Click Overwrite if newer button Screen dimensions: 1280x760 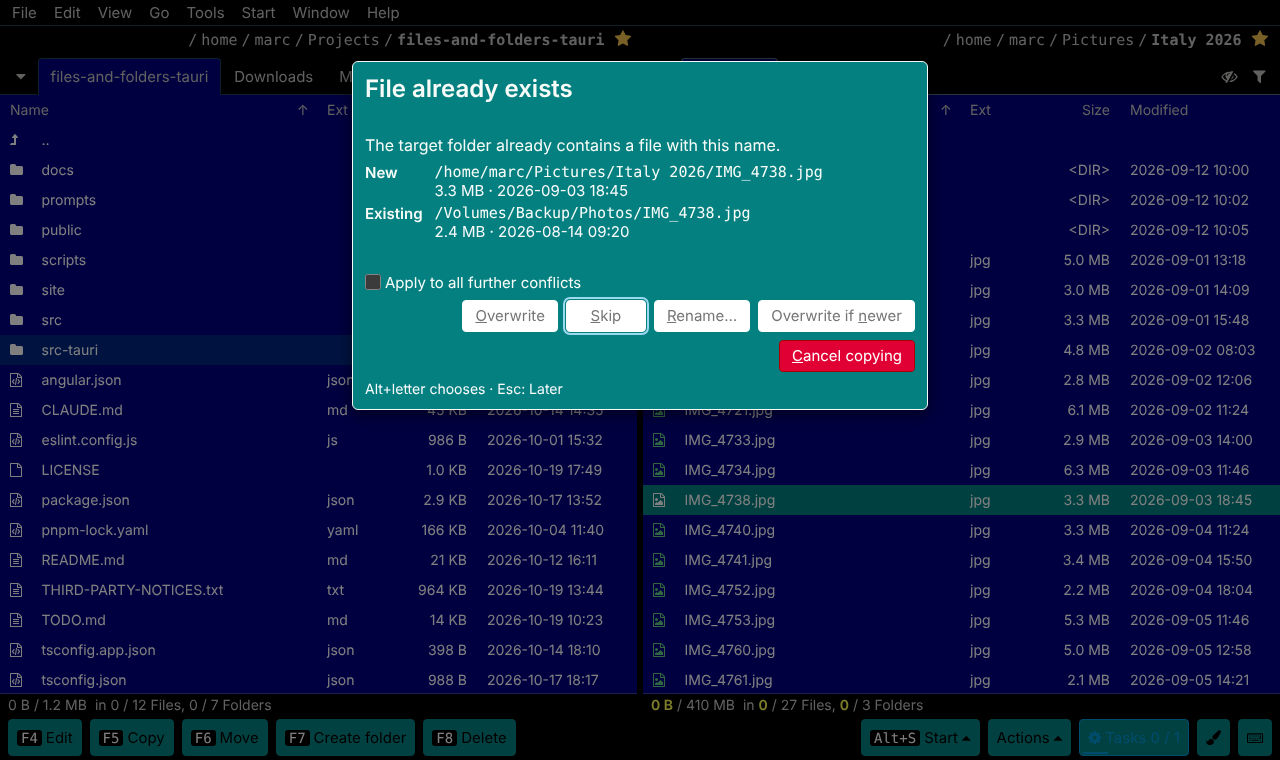point(836,316)
